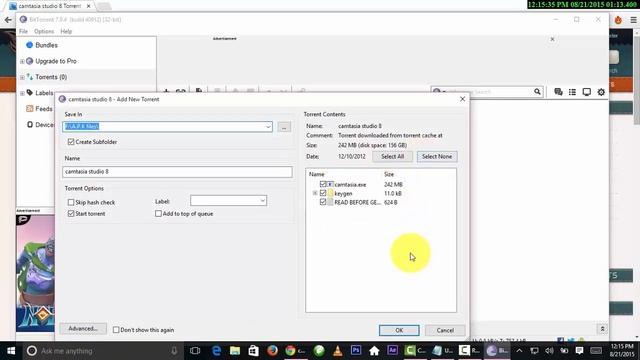Click the Advanced... button
The image size is (640, 360).
click(83, 329)
